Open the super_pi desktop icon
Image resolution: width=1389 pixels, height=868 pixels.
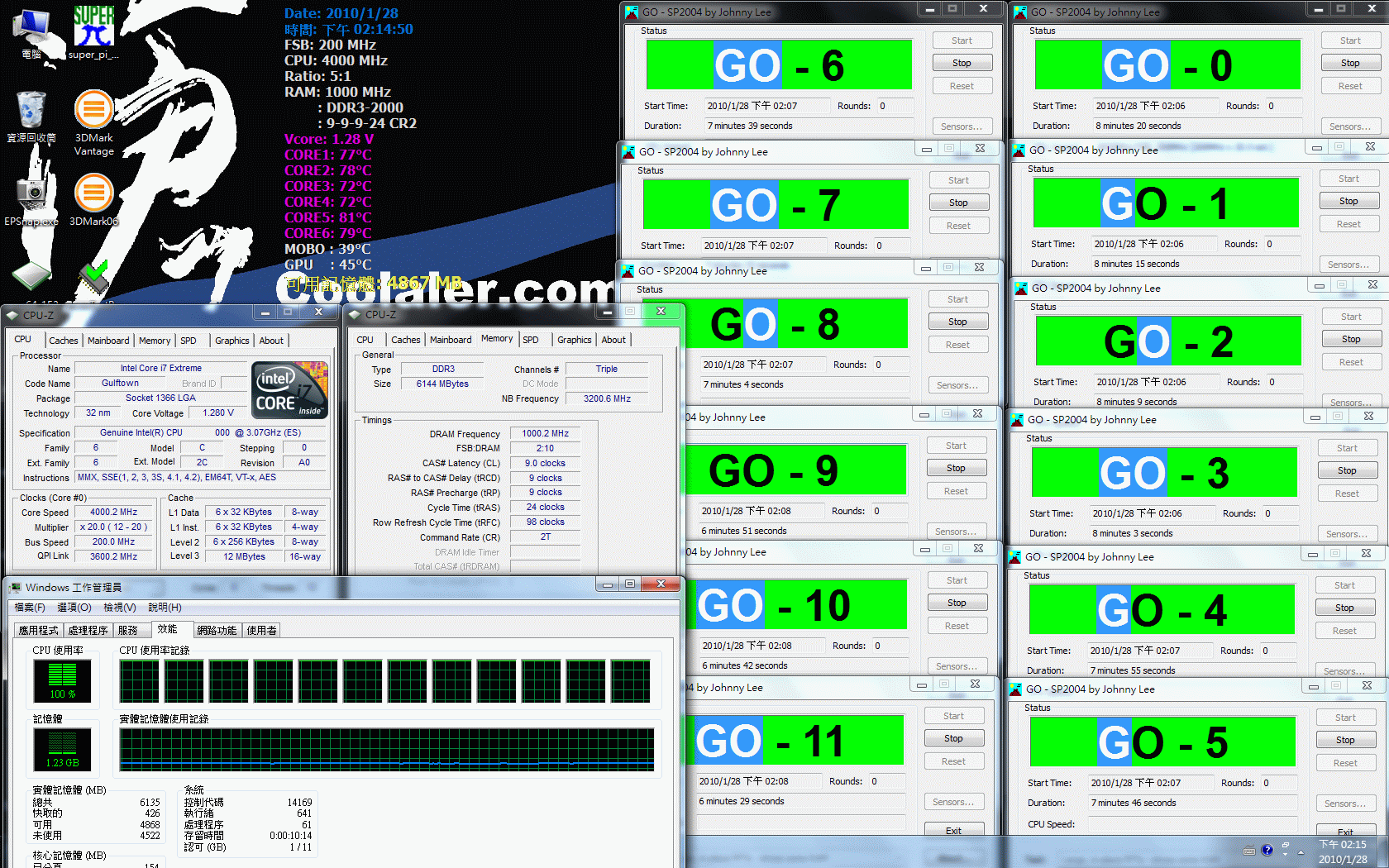(93, 31)
